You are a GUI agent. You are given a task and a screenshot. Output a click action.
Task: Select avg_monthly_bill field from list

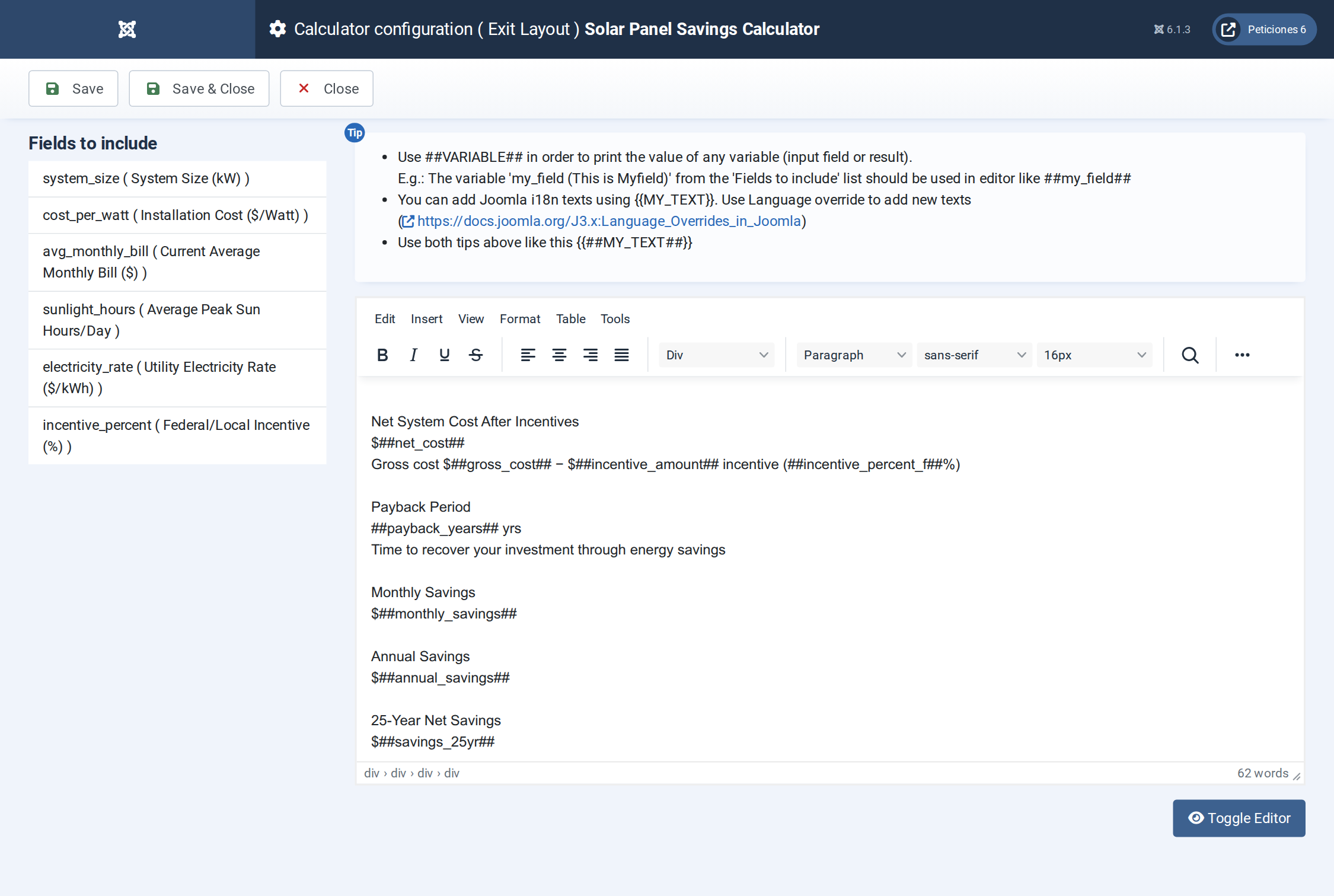(177, 262)
